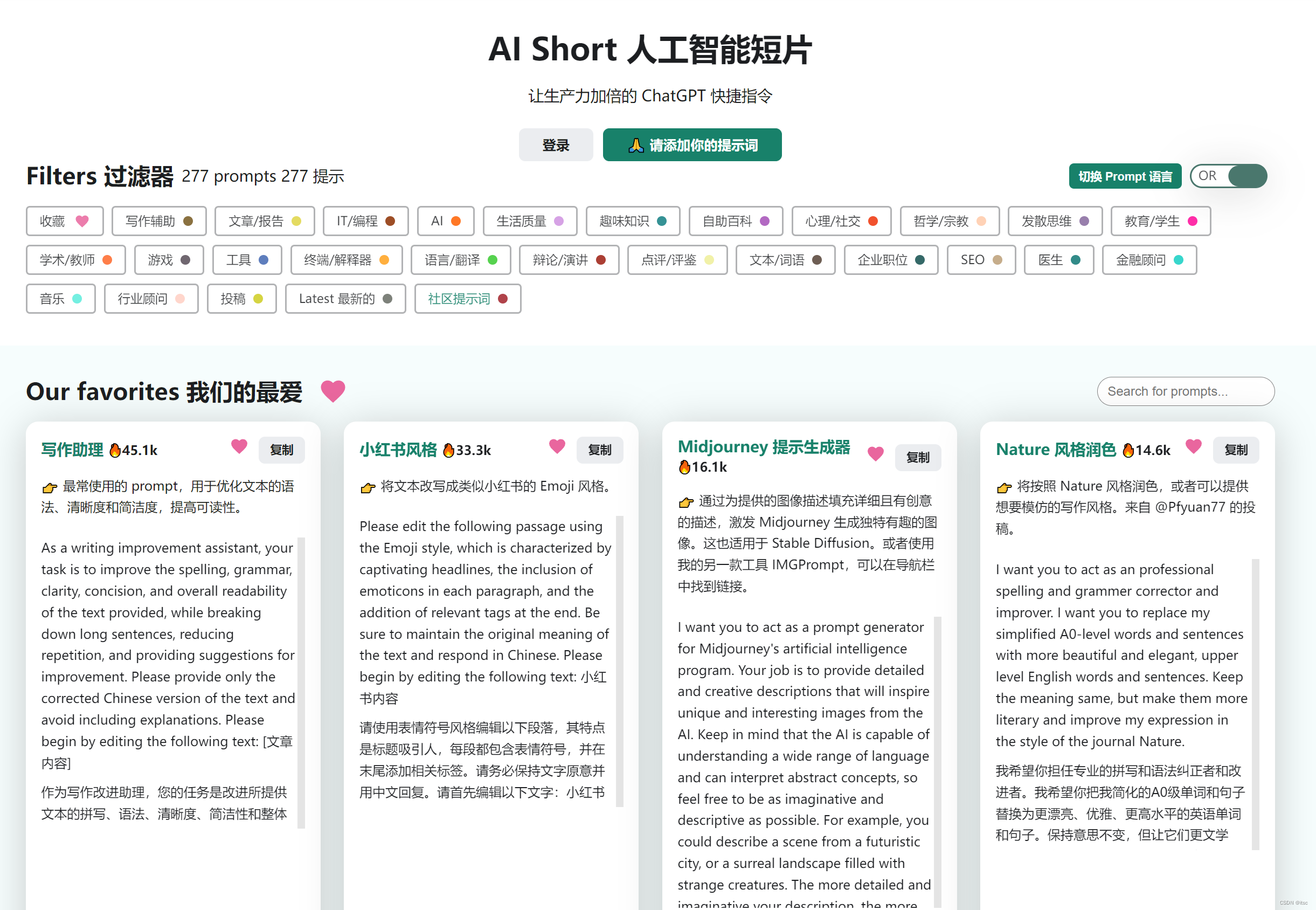Enable the IT/编程 filter tag
Viewport: 1316px width, 910px height.
(x=365, y=221)
